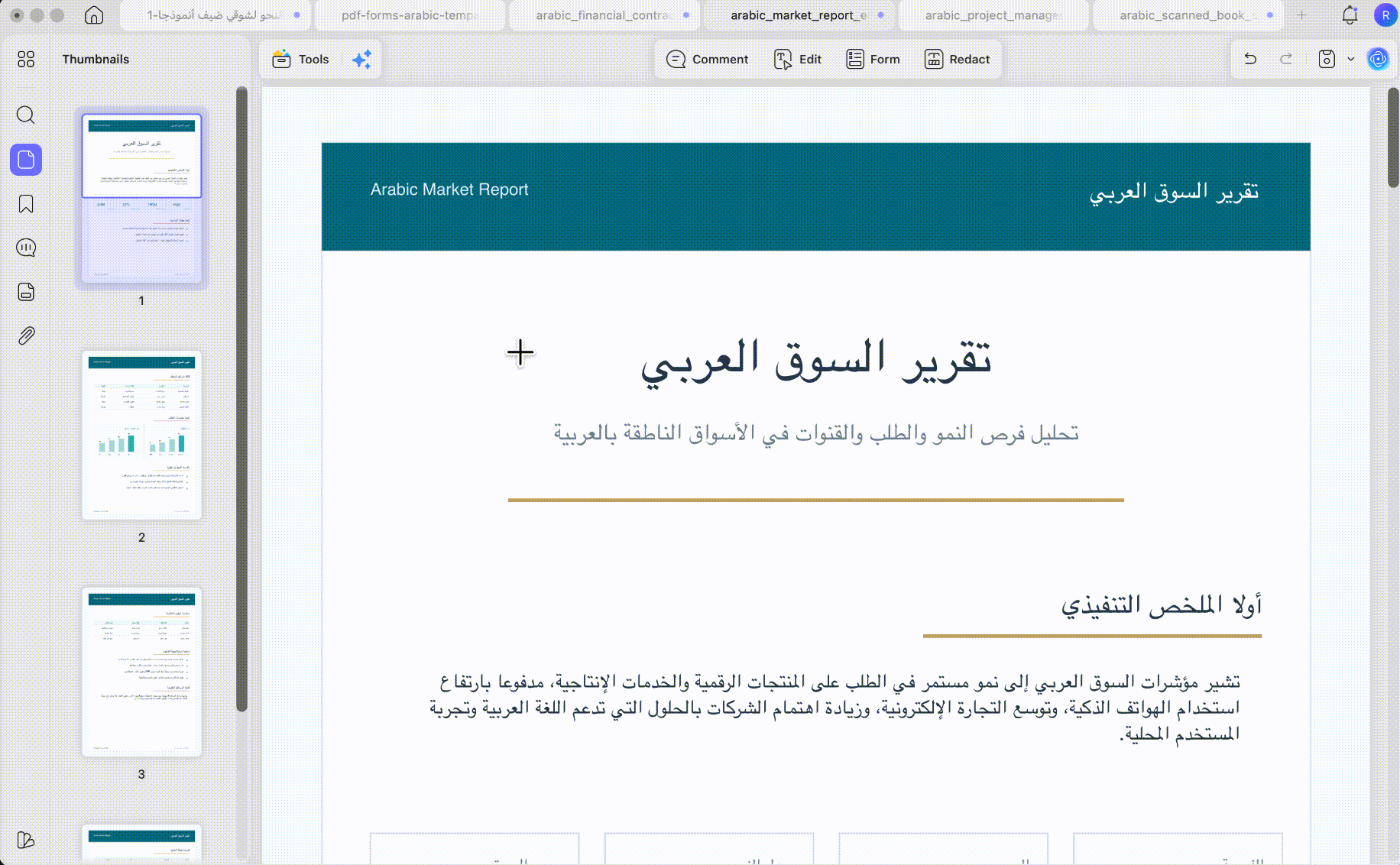
Task: Open the notifications bell
Action: [x=1350, y=15]
